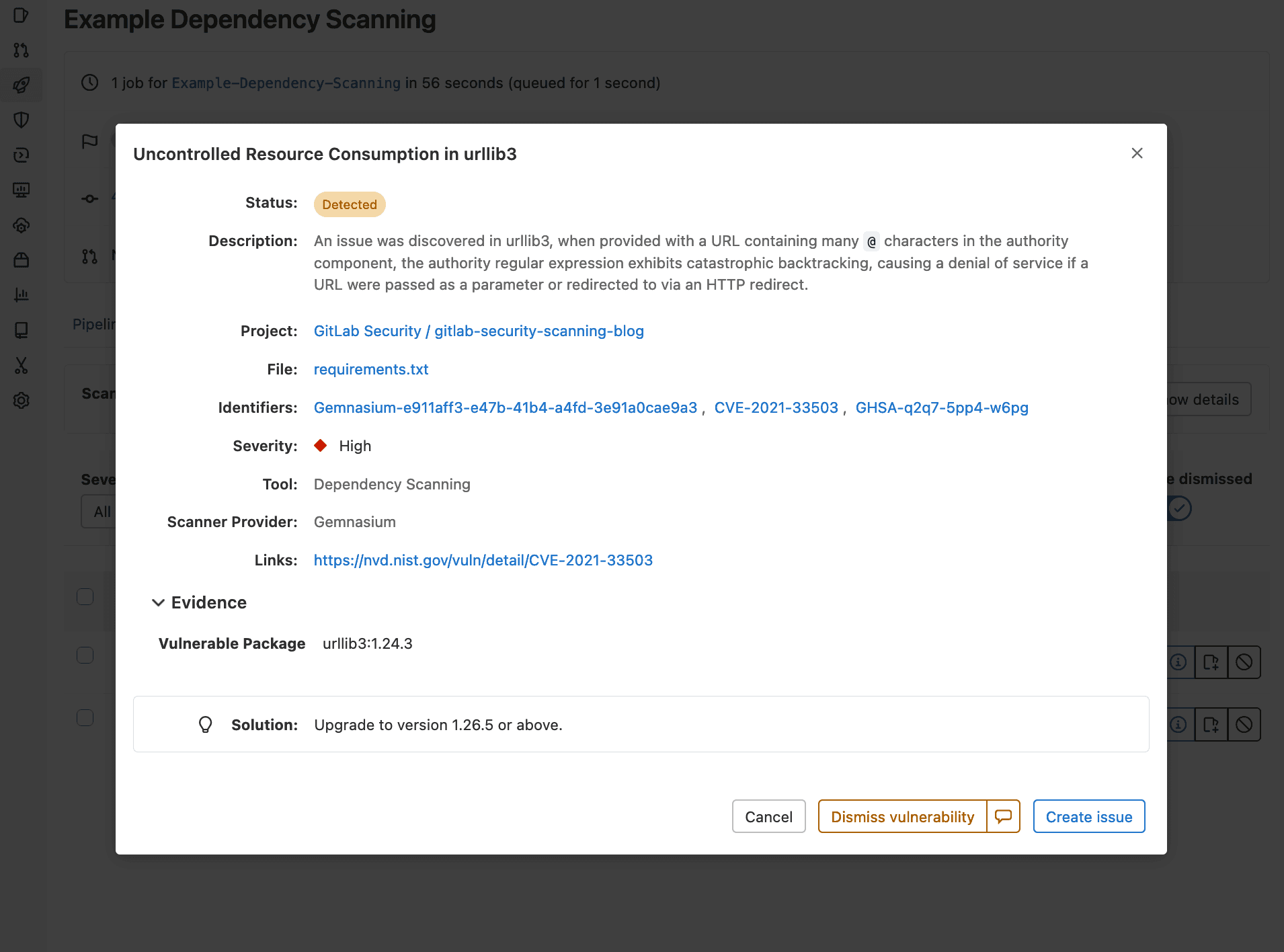1284x952 pixels.
Task: Check the second vulnerability row checkbox
Action: pos(85,656)
